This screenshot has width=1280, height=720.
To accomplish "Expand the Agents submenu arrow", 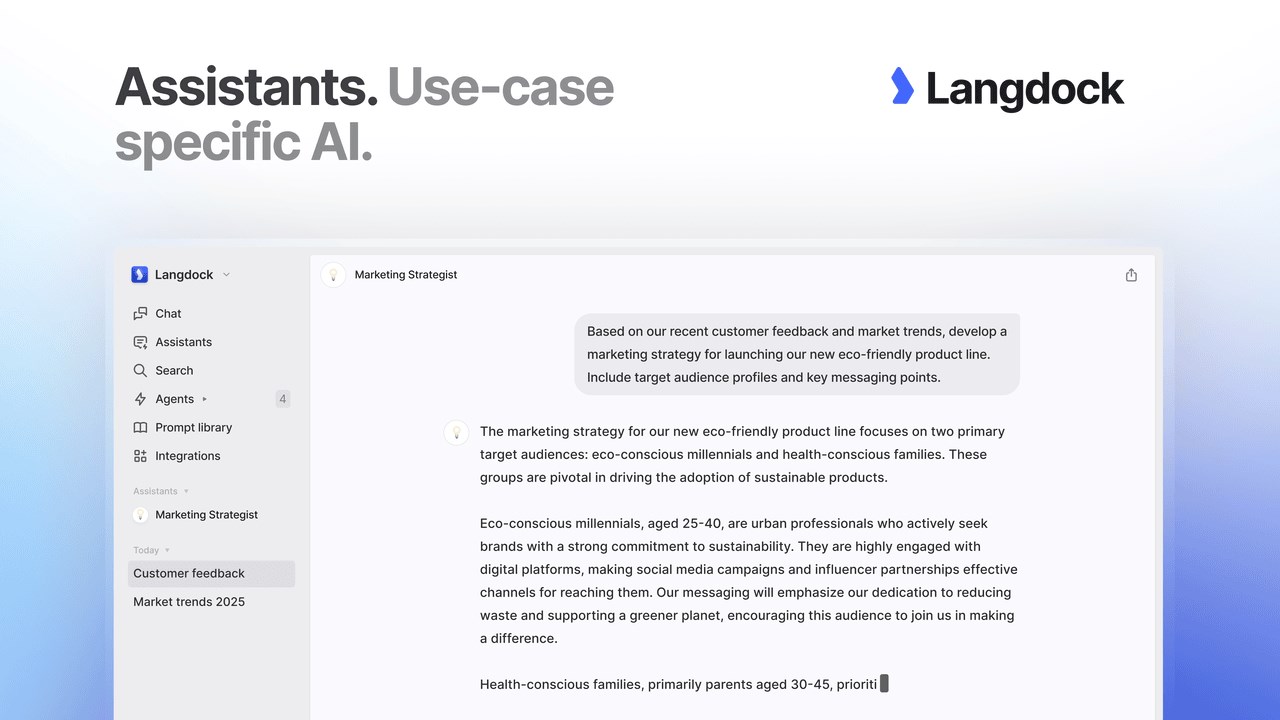I will point(205,399).
